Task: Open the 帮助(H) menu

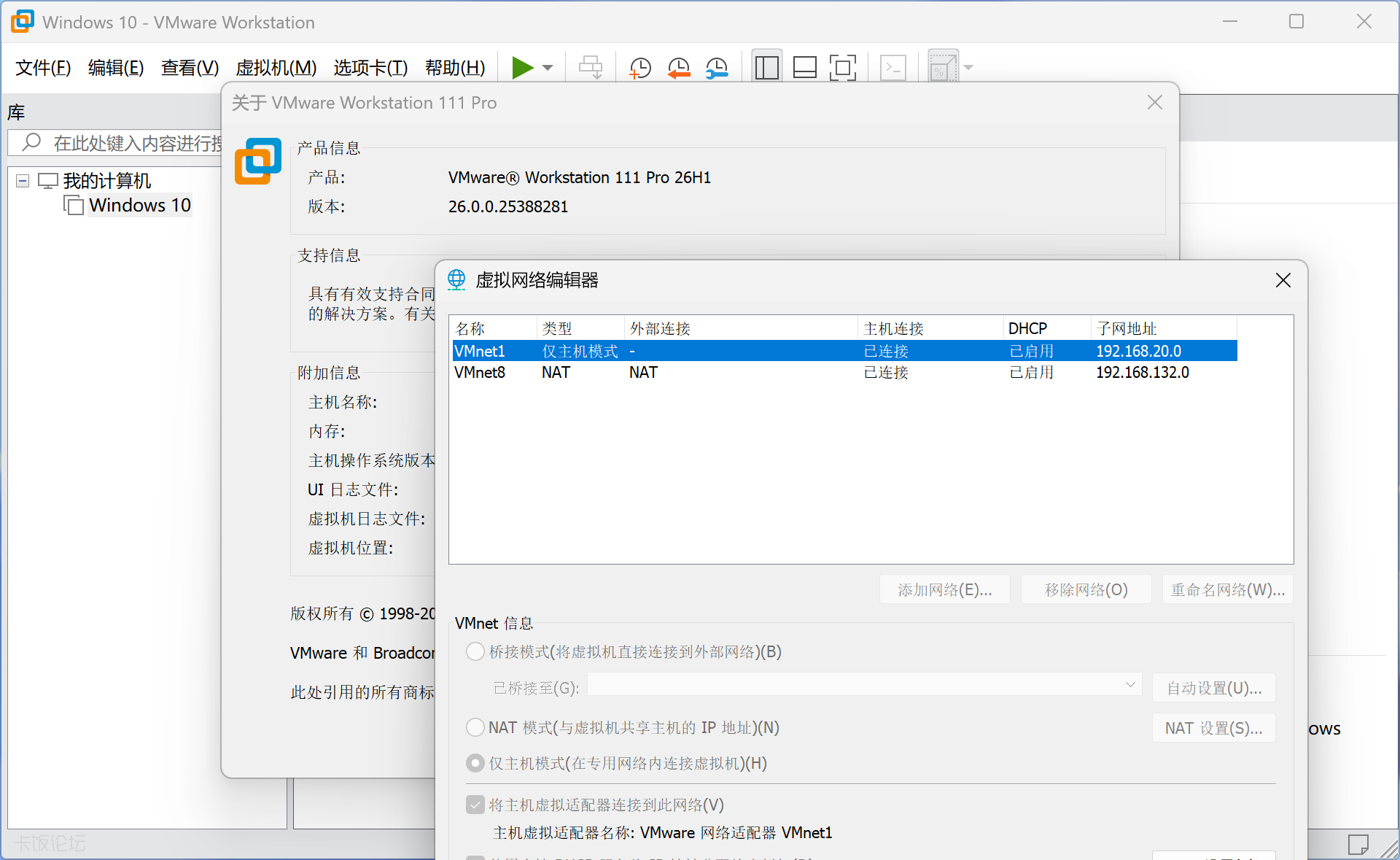Action: (x=455, y=68)
